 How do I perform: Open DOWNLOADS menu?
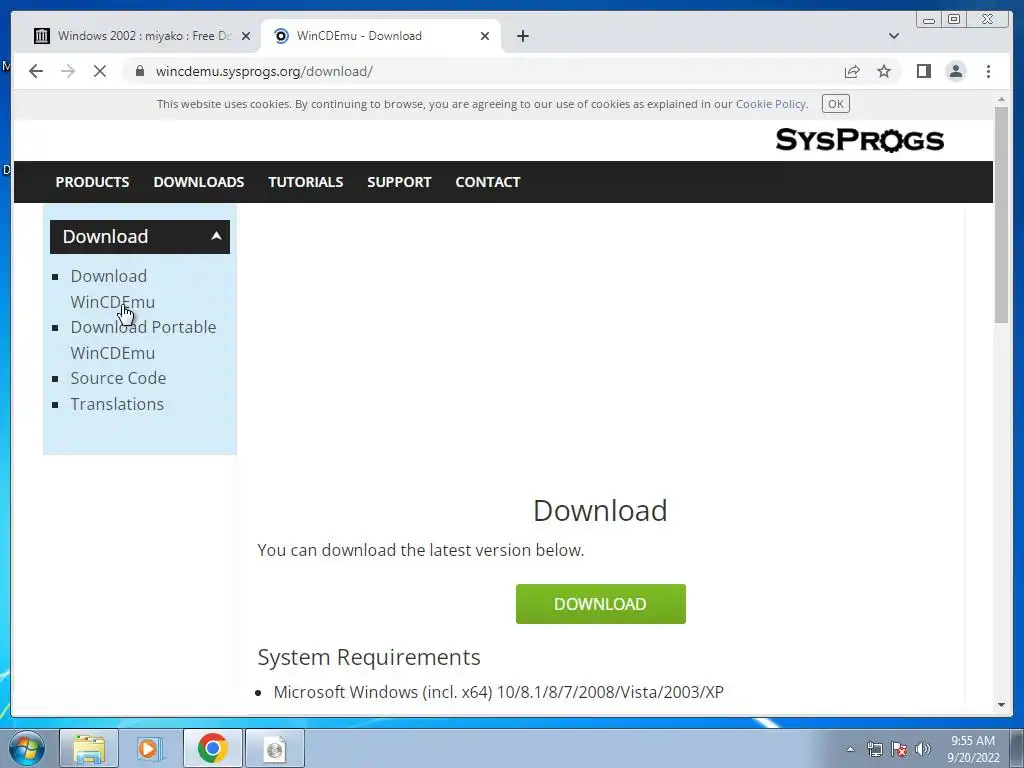(199, 182)
